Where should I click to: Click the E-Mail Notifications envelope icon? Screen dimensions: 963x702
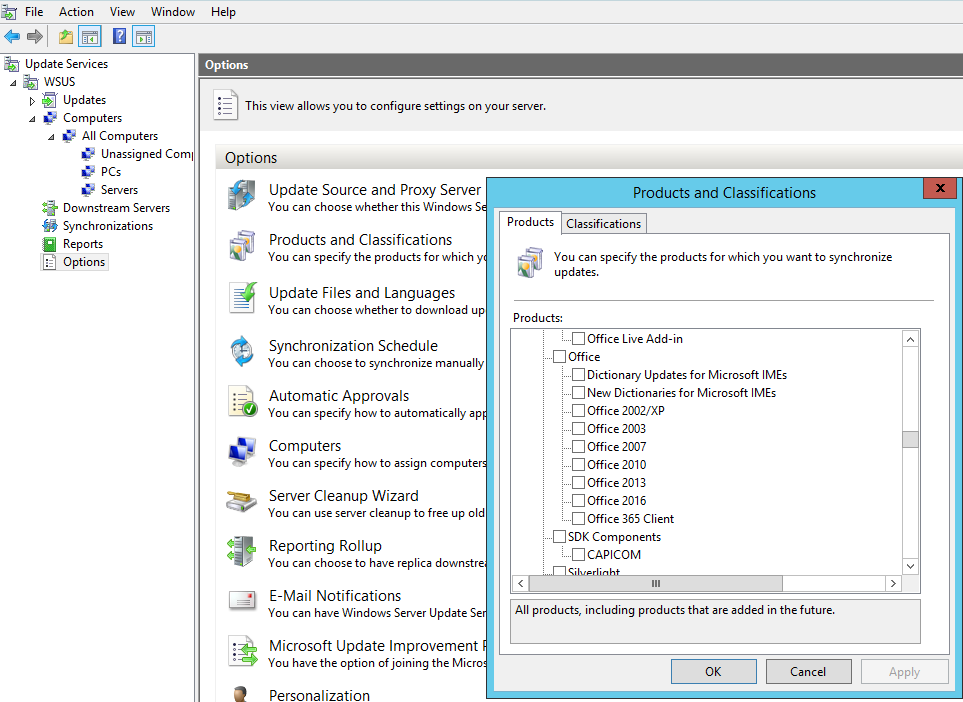[242, 600]
